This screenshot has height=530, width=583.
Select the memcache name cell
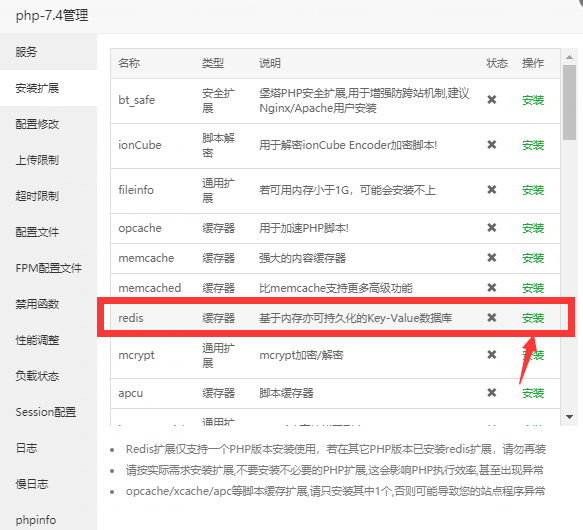(x=146, y=258)
